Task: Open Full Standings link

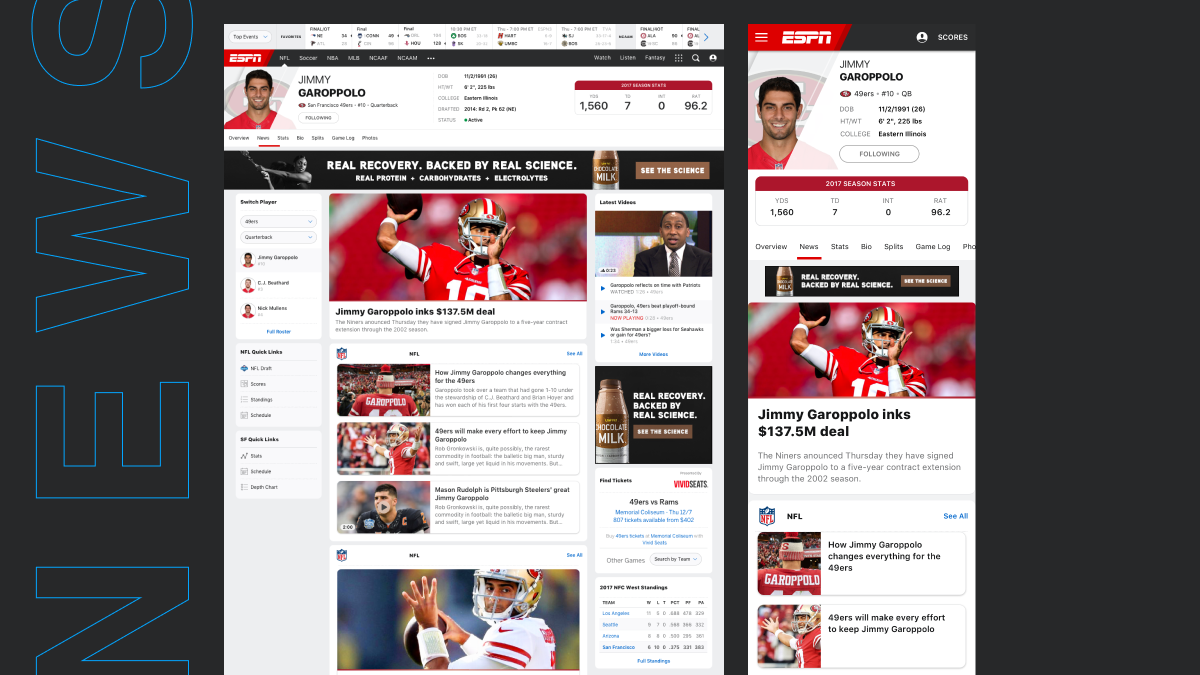Action: 653,661
